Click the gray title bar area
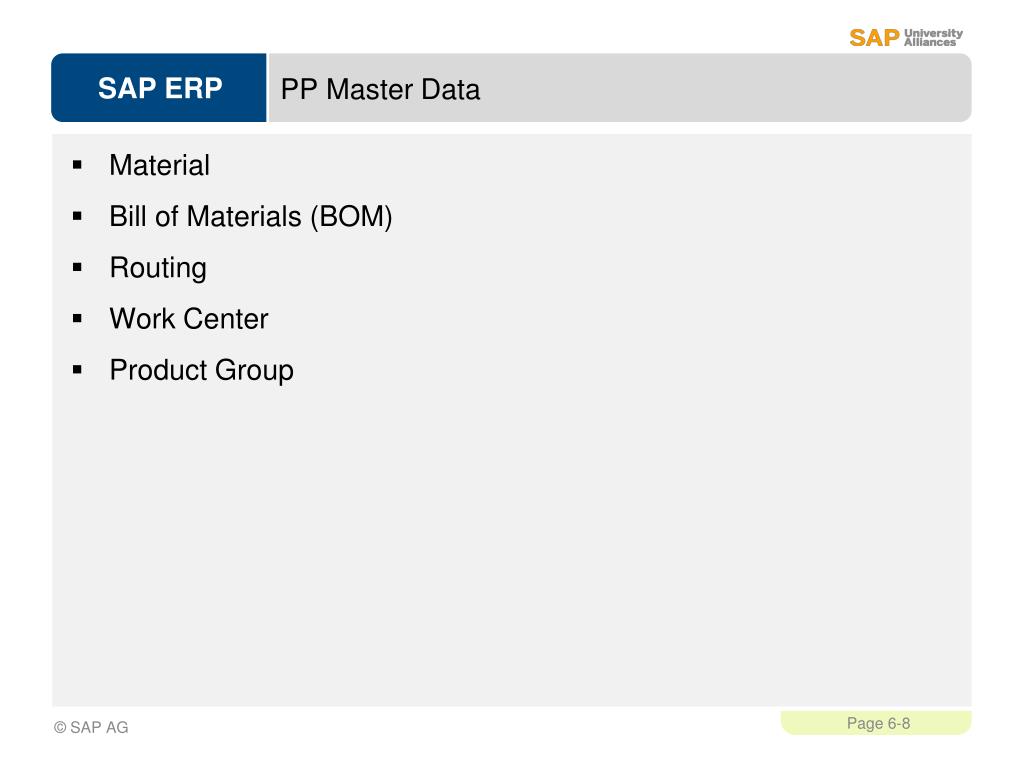 [x=620, y=88]
